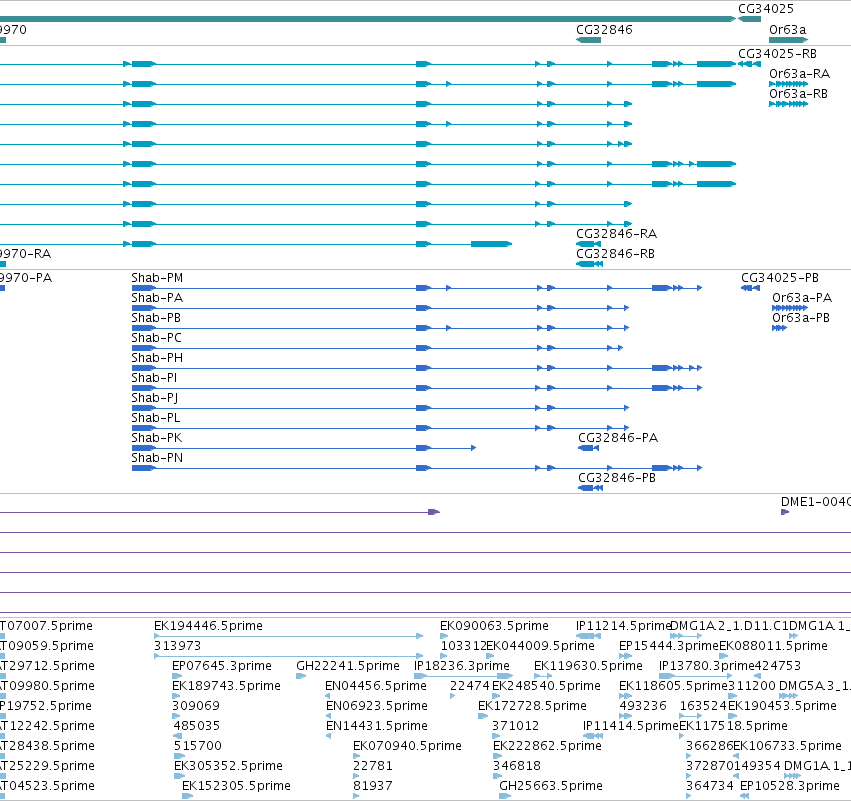Screen dimensions: 851x801
Task: Select the EP10528.3prime EST label
Action: click(x=789, y=786)
